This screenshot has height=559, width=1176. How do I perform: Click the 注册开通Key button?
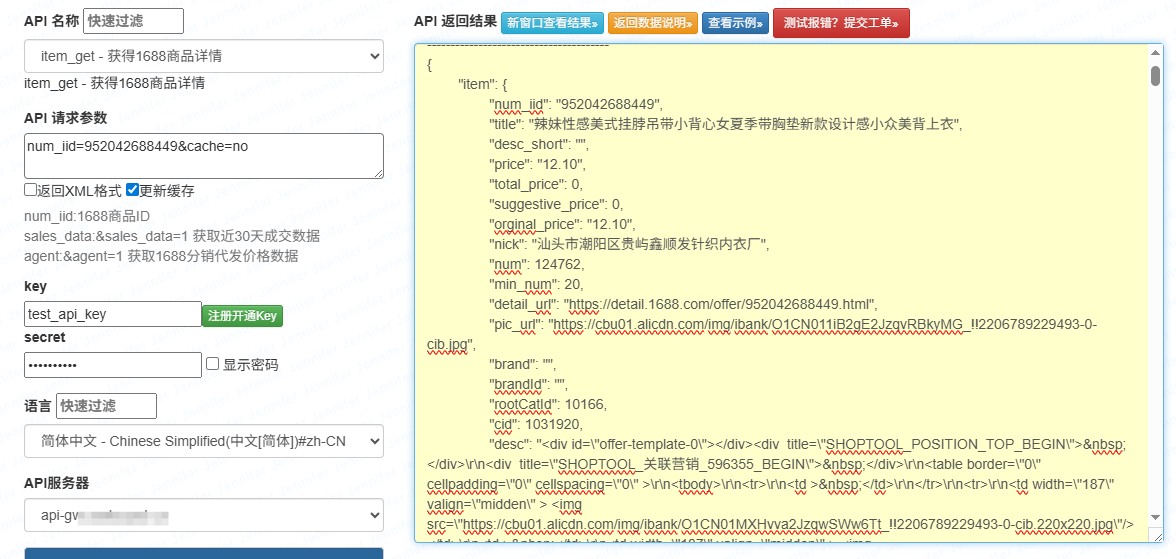pos(242,315)
